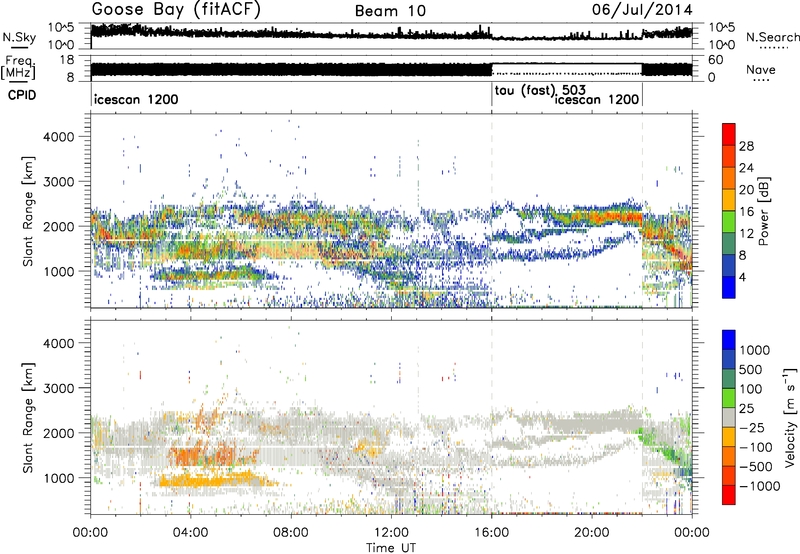Click the '-500' tick on Velocity colorbar
800x554 pixels.
[x=756, y=466]
